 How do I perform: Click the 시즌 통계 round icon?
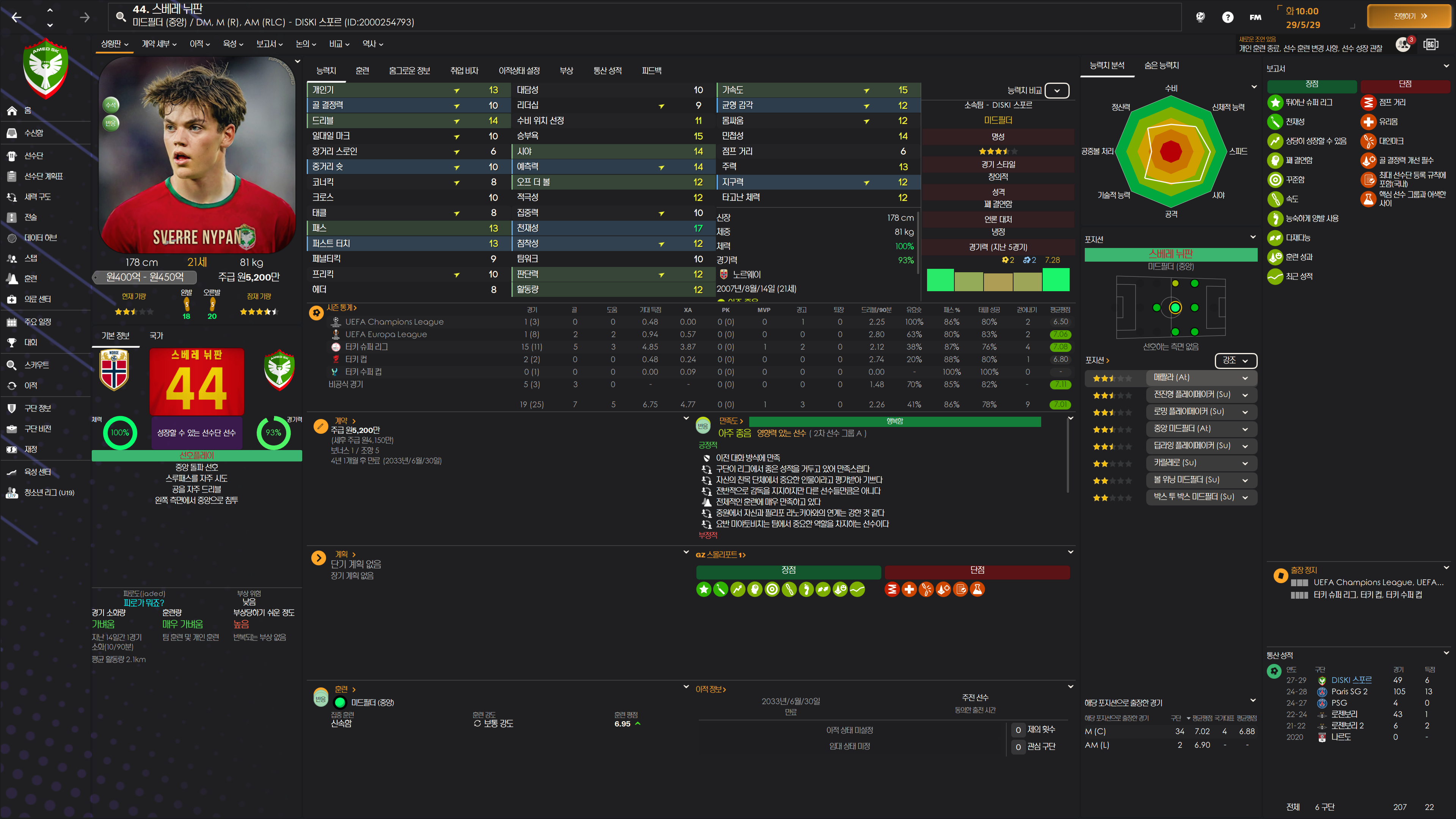point(317,312)
